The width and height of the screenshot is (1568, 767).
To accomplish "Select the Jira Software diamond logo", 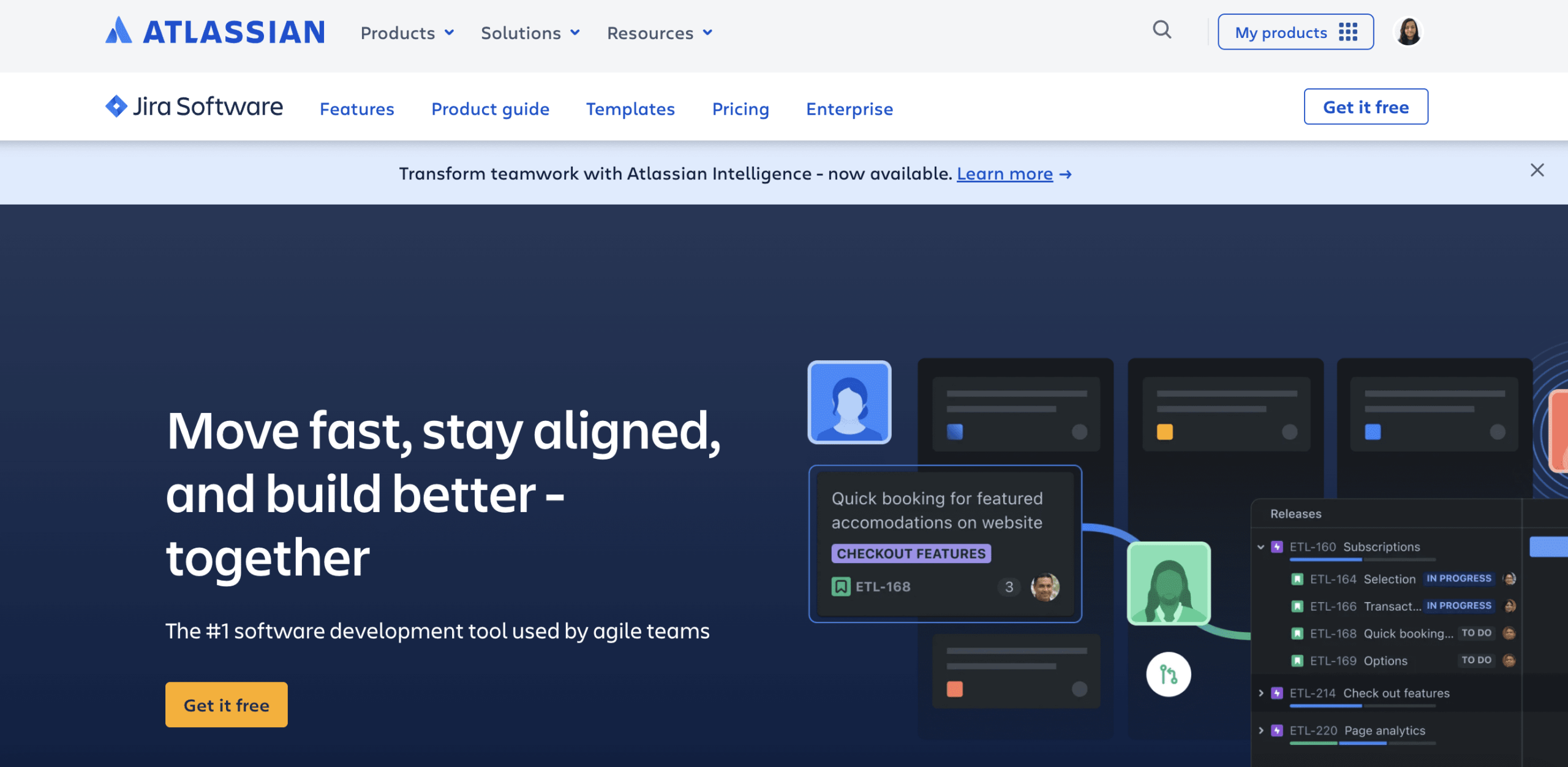I will coord(116,105).
